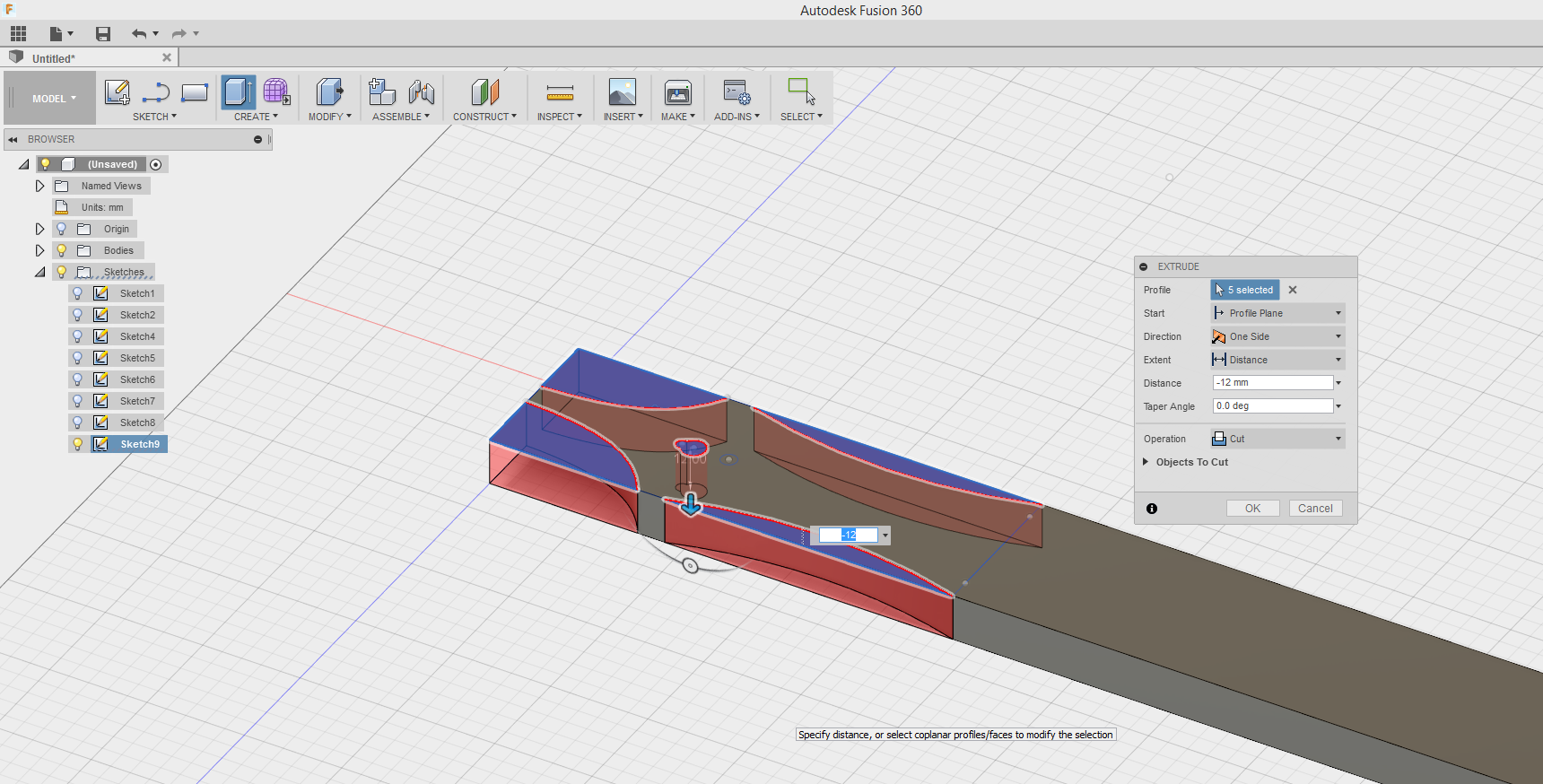Image resolution: width=1543 pixels, height=784 pixels.
Task: Toggle visibility bulb of Sketch6
Action: click(x=78, y=379)
